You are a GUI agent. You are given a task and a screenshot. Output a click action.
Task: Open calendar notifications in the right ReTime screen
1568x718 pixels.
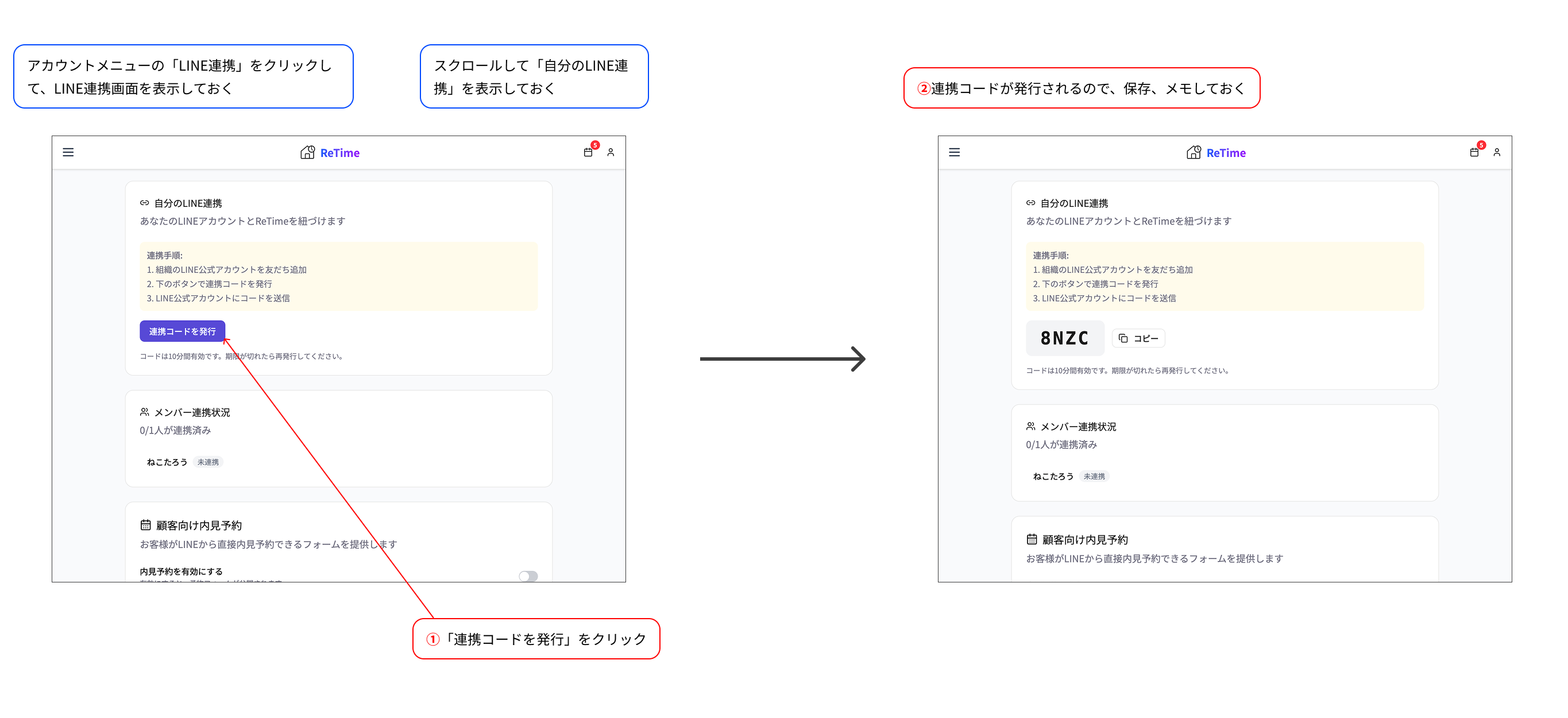tap(1475, 152)
